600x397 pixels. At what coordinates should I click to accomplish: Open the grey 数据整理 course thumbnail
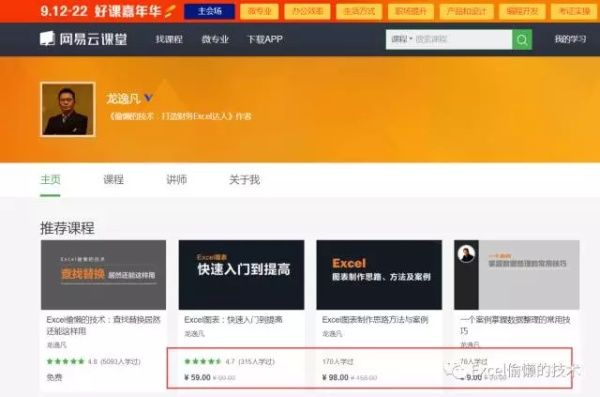click(517, 275)
